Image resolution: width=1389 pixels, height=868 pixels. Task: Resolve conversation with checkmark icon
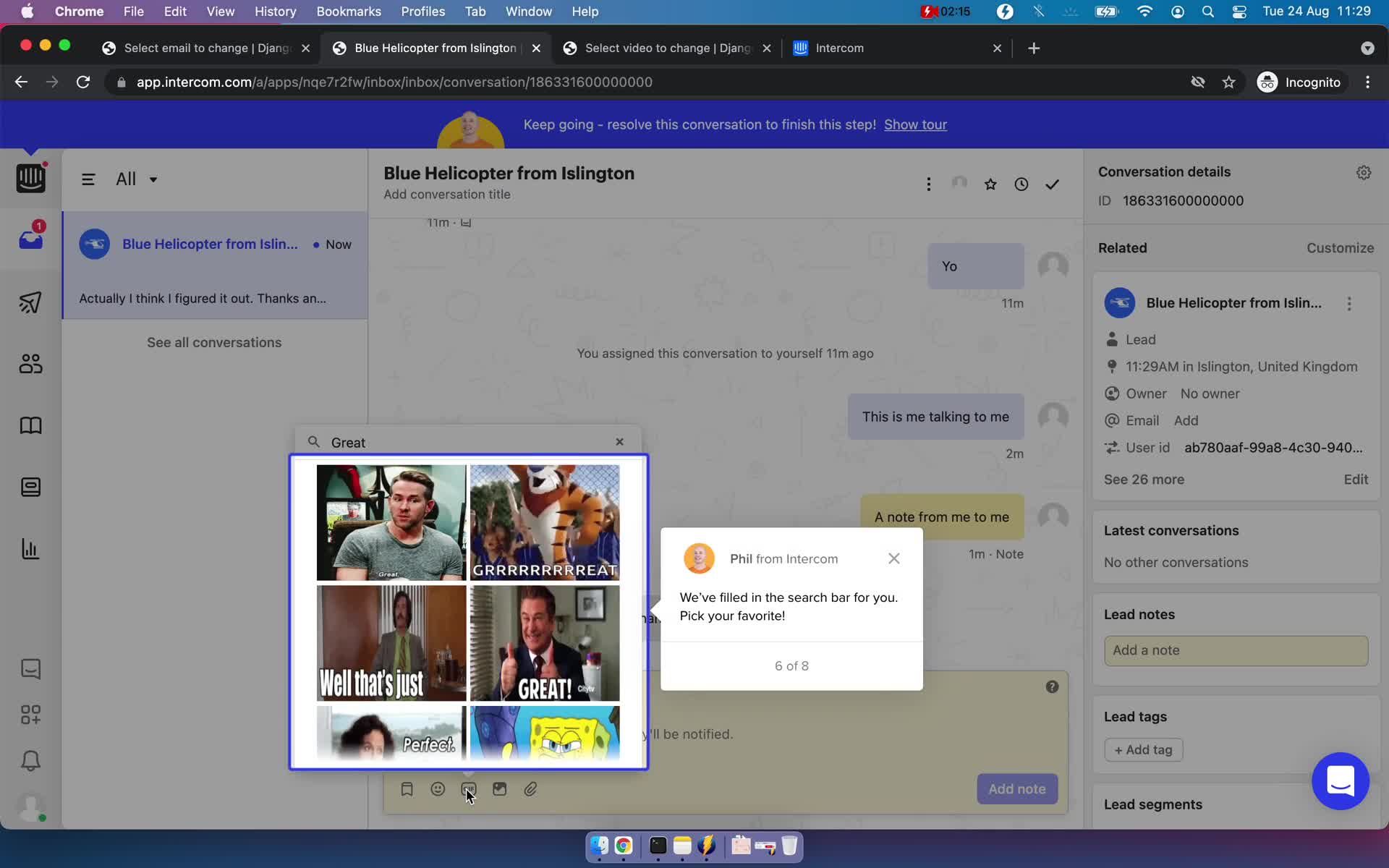(1052, 184)
